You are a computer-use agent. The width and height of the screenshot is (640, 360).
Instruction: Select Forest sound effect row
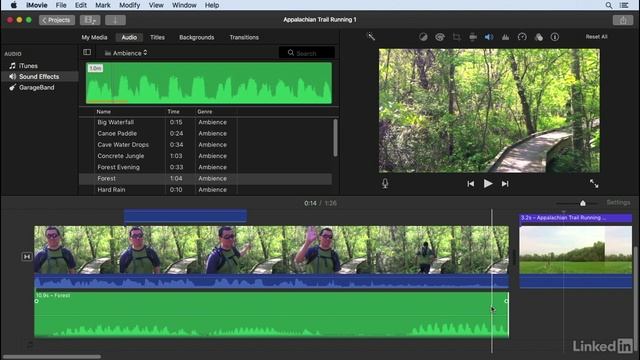tap(205, 178)
